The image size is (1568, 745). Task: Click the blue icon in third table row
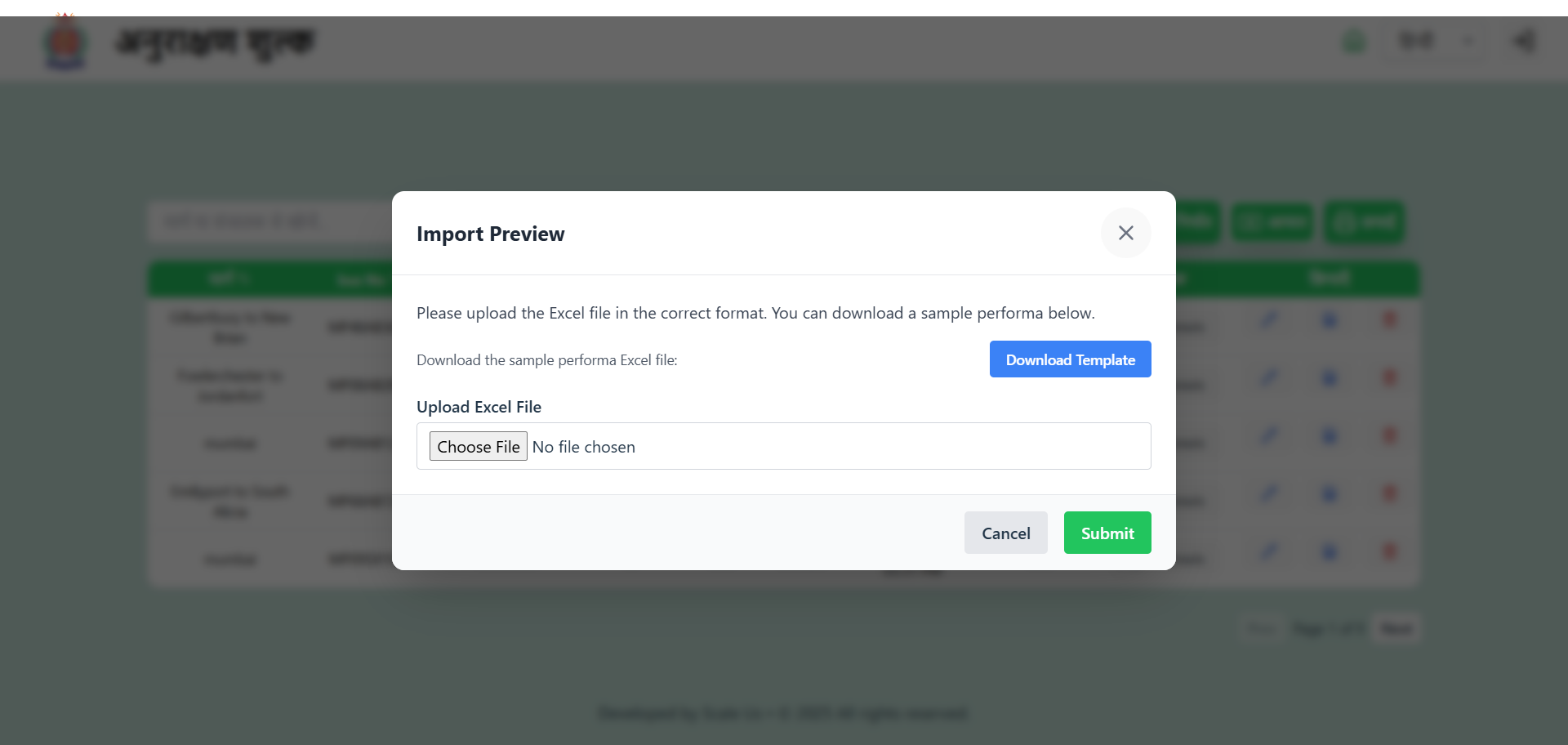tap(1330, 436)
